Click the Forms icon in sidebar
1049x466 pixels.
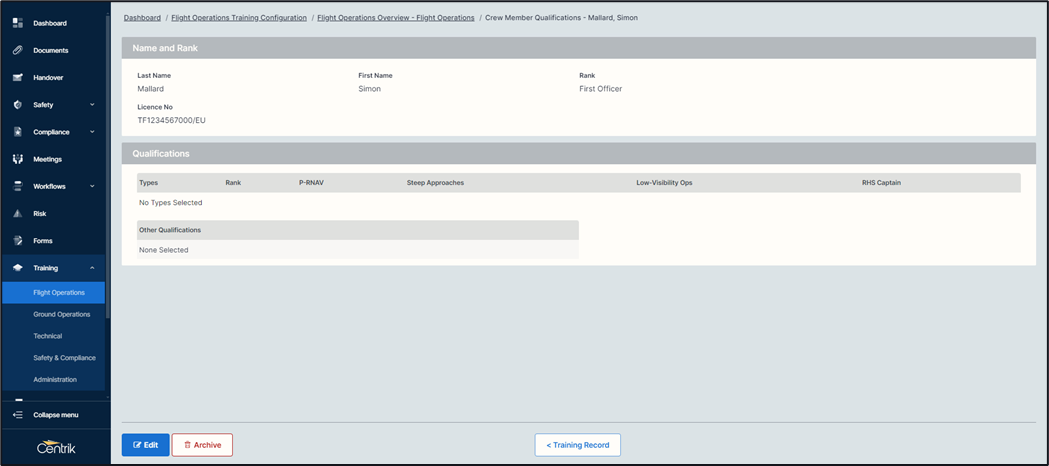17,240
